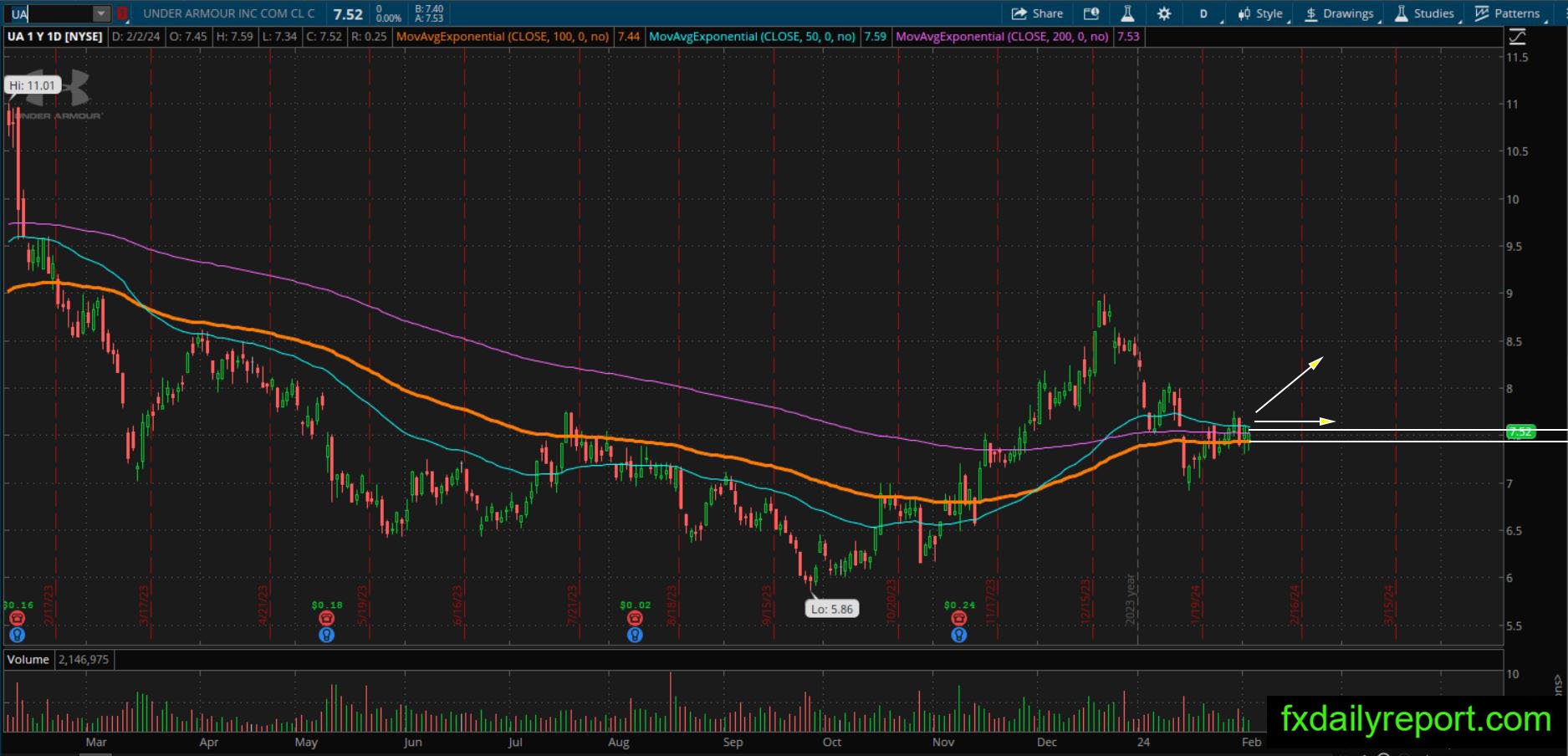Click the 'Hi: 11.01' price bubble
Image resolution: width=1568 pixels, height=756 pixels.
click(x=33, y=85)
